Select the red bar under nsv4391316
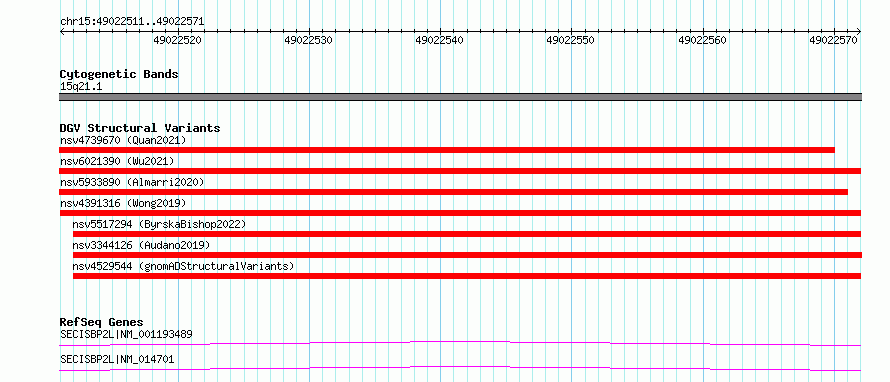 point(460,213)
